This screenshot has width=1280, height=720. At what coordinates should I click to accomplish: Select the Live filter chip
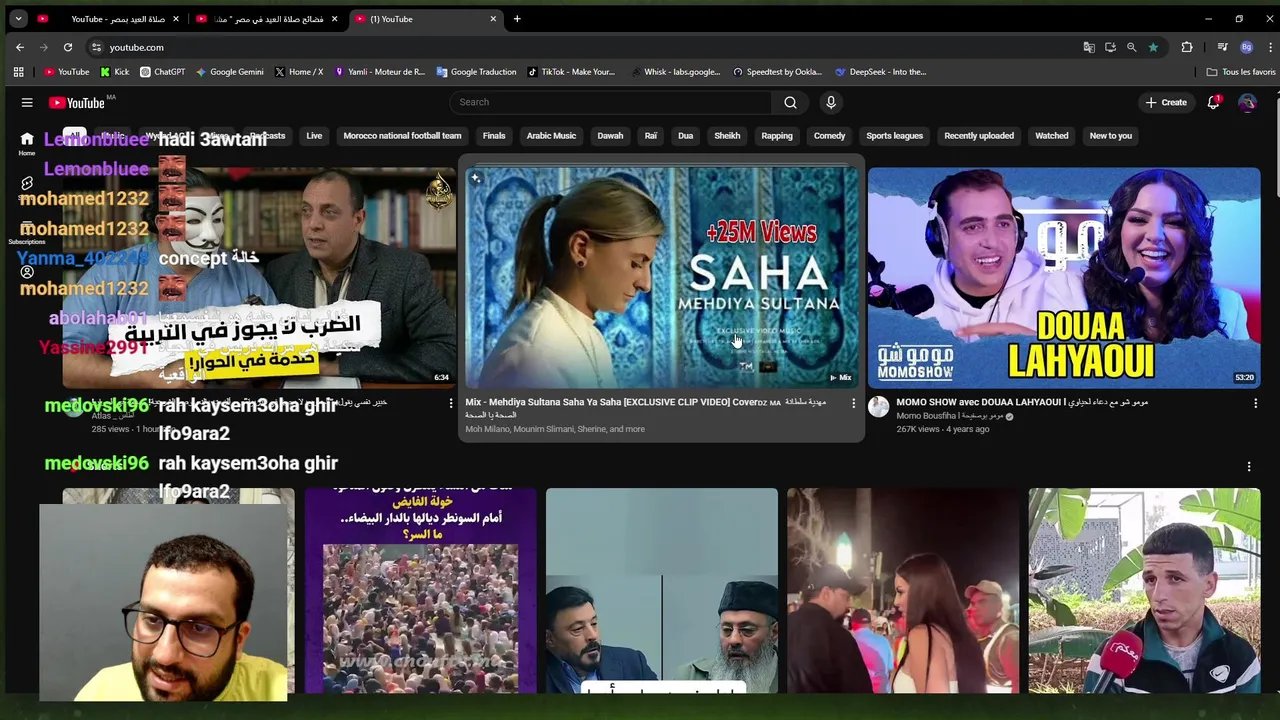pos(314,136)
